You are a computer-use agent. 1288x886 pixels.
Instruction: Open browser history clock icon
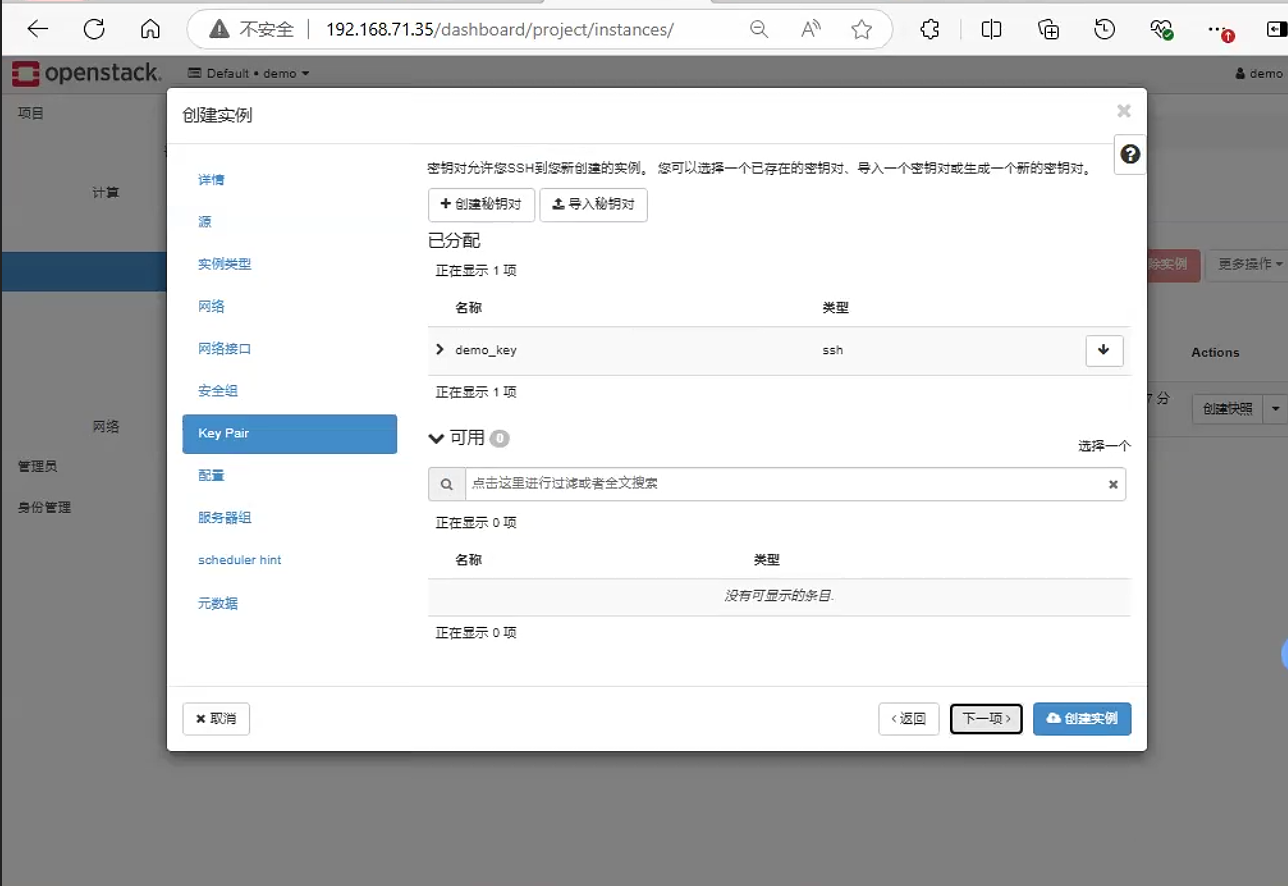[1105, 30]
